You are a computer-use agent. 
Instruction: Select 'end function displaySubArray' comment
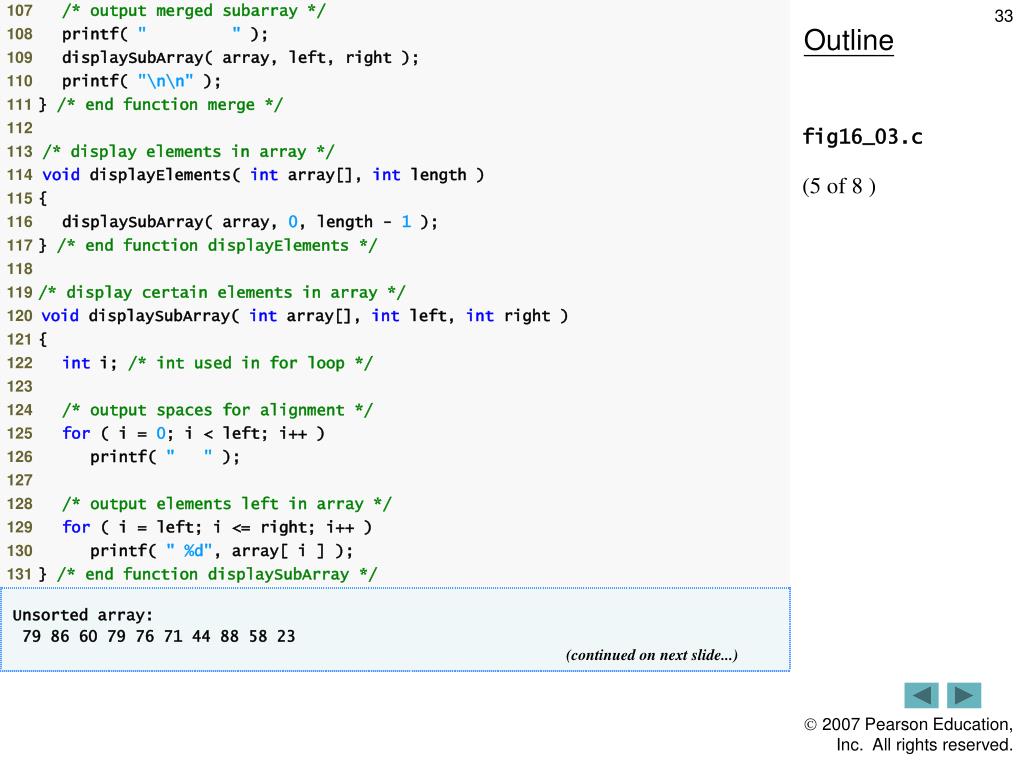(217, 575)
